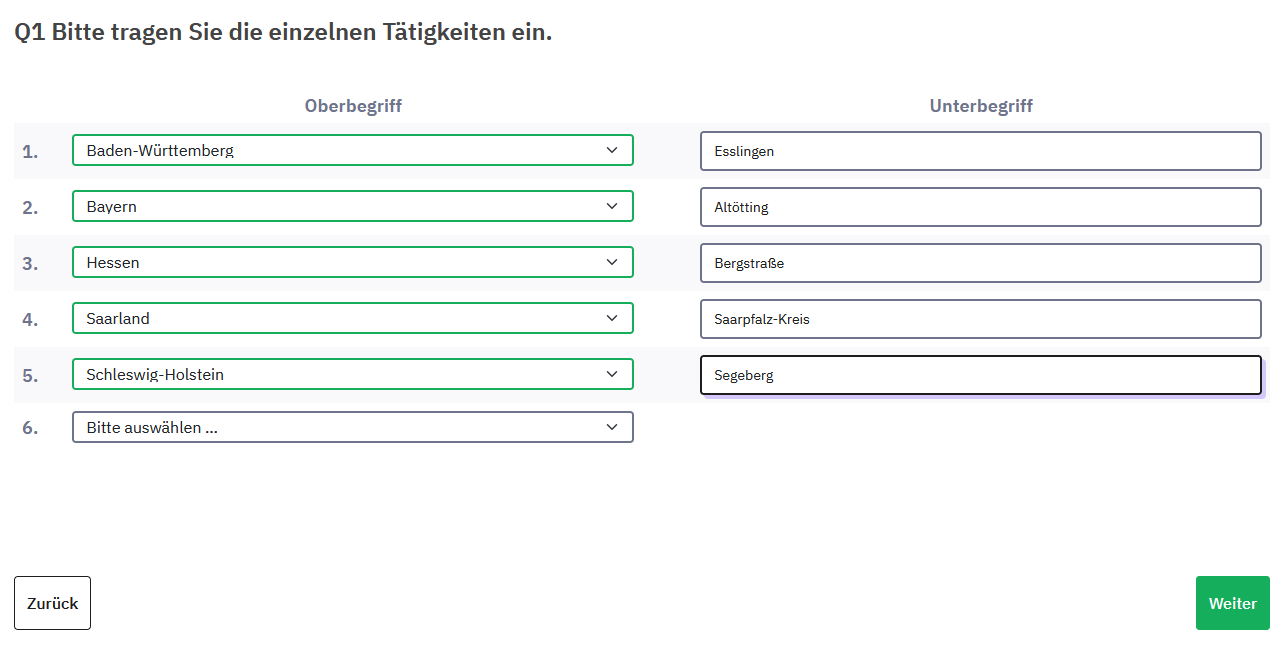Focus the Bergstraße text field

[981, 263]
